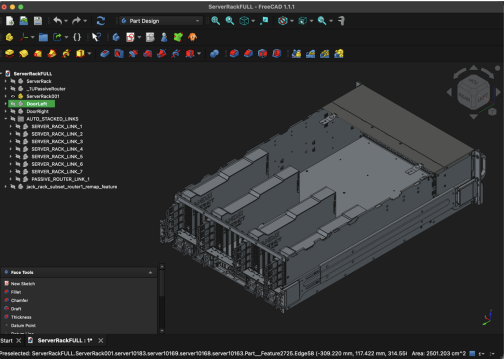Click the macro curly braces icon
Viewport: 504px width, 360px height.
77,37
